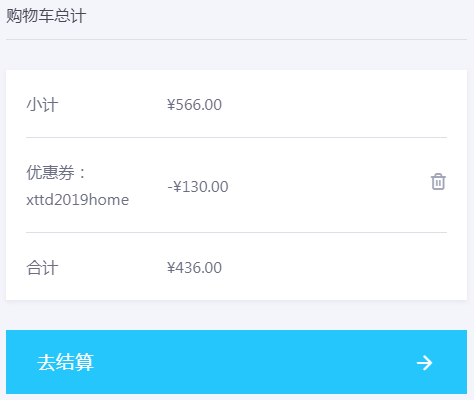Click blank area between -¥130.00 and trash icon
The height and width of the screenshot is (400, 474).
click(328, 185)
